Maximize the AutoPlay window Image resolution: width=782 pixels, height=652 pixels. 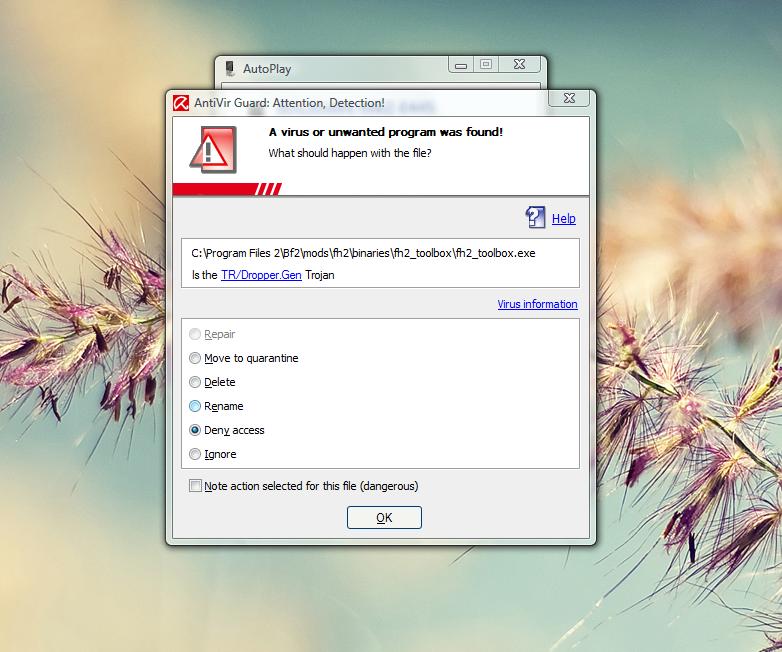486,64
